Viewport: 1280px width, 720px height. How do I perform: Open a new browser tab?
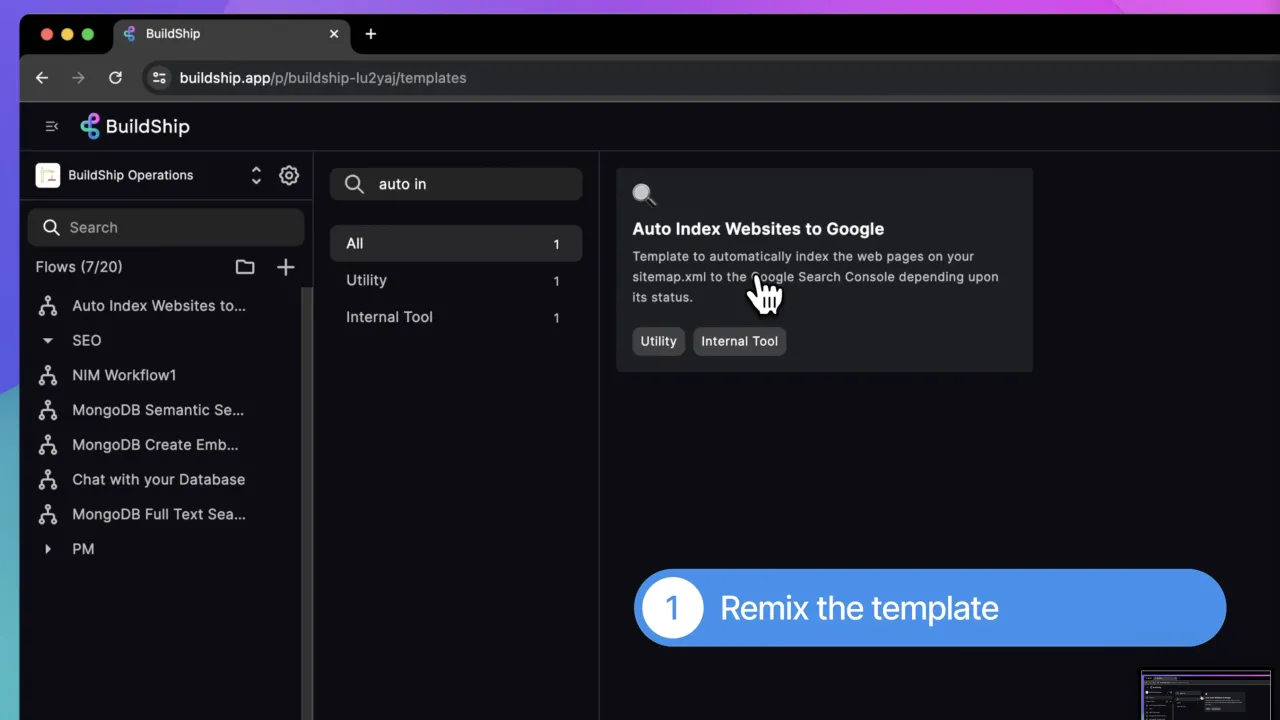point(371,34)
